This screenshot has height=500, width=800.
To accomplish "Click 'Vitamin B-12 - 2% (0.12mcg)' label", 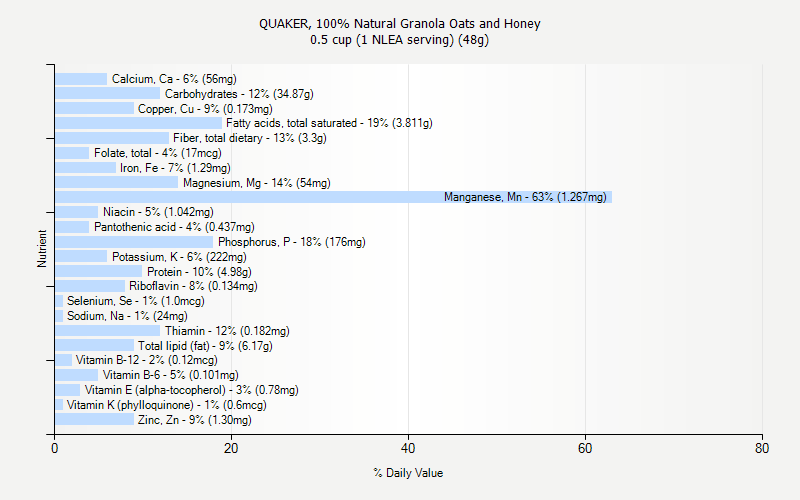I will 146,360.
